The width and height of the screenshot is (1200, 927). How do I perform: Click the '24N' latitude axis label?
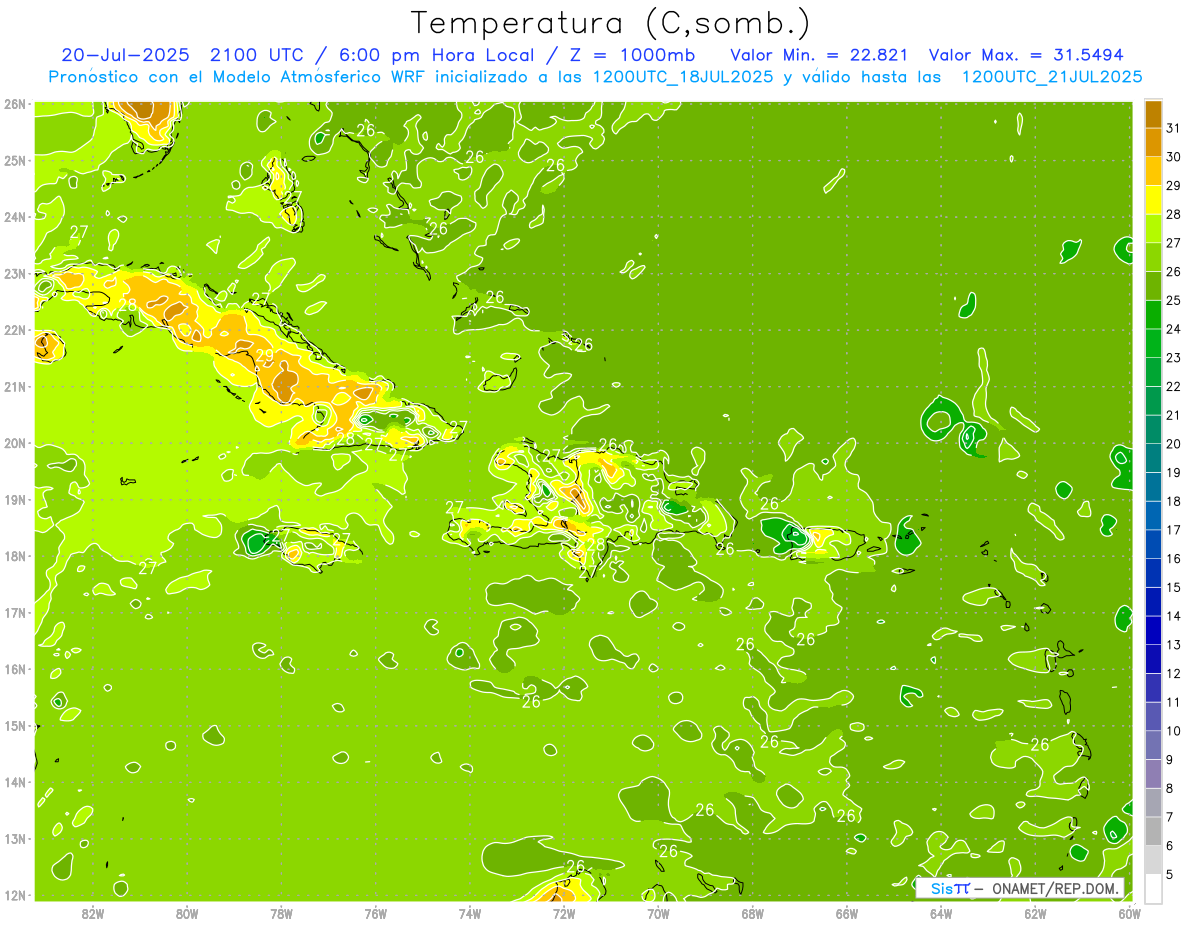click(15, 216)
